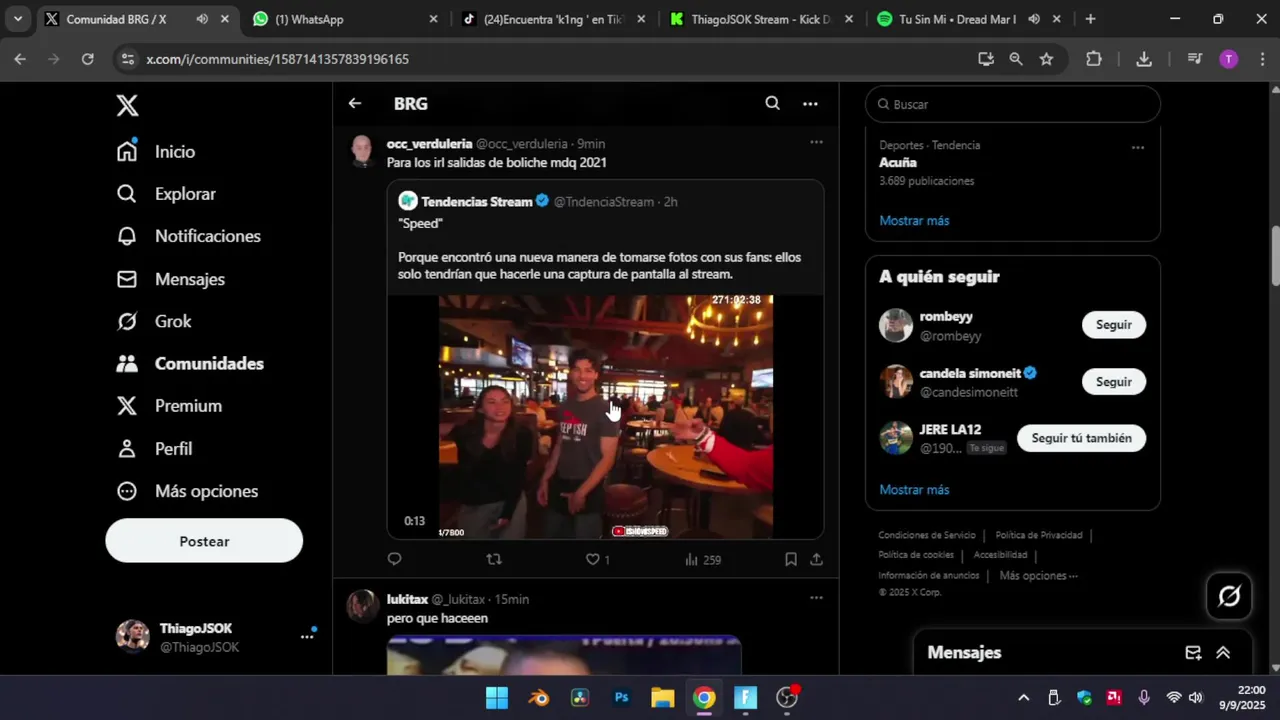Image resolution: width=1280 pixels, height=720 pixels.
Task: Click the Postear button
Action: [204, 541]
